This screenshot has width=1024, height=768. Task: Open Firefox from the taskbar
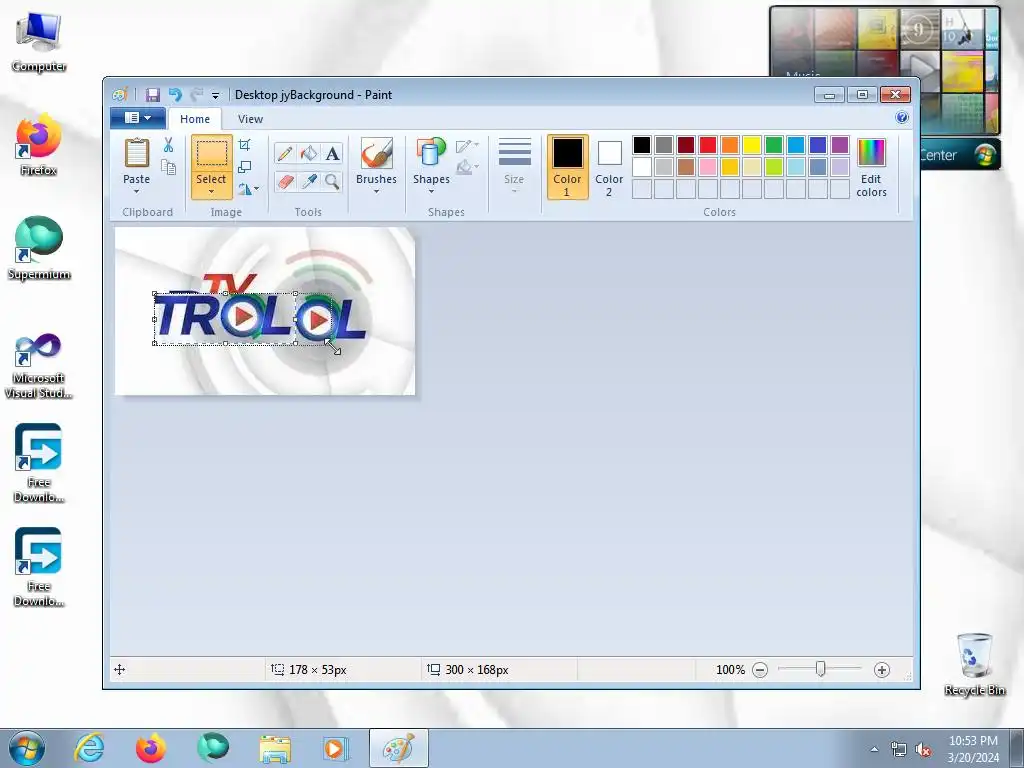151,748
